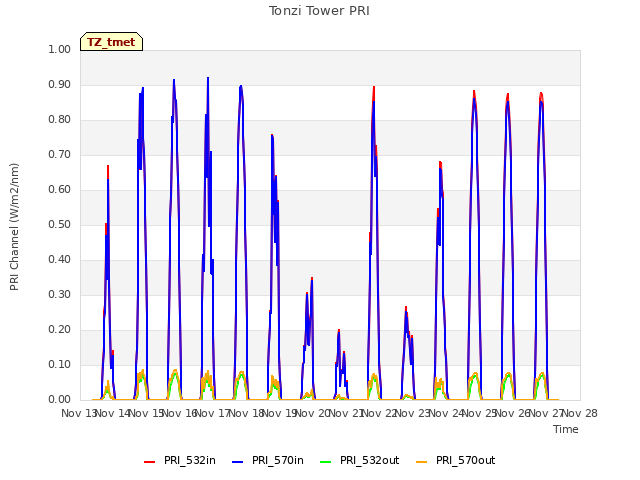Click the chart title Tonzi Tower PRI
640x480 pixels.
(x=319, y=11)
